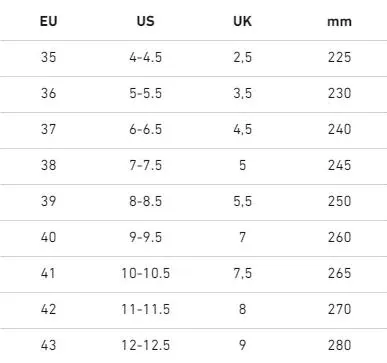Click the UK column header
387x363 pixels.
coord(242,21)
